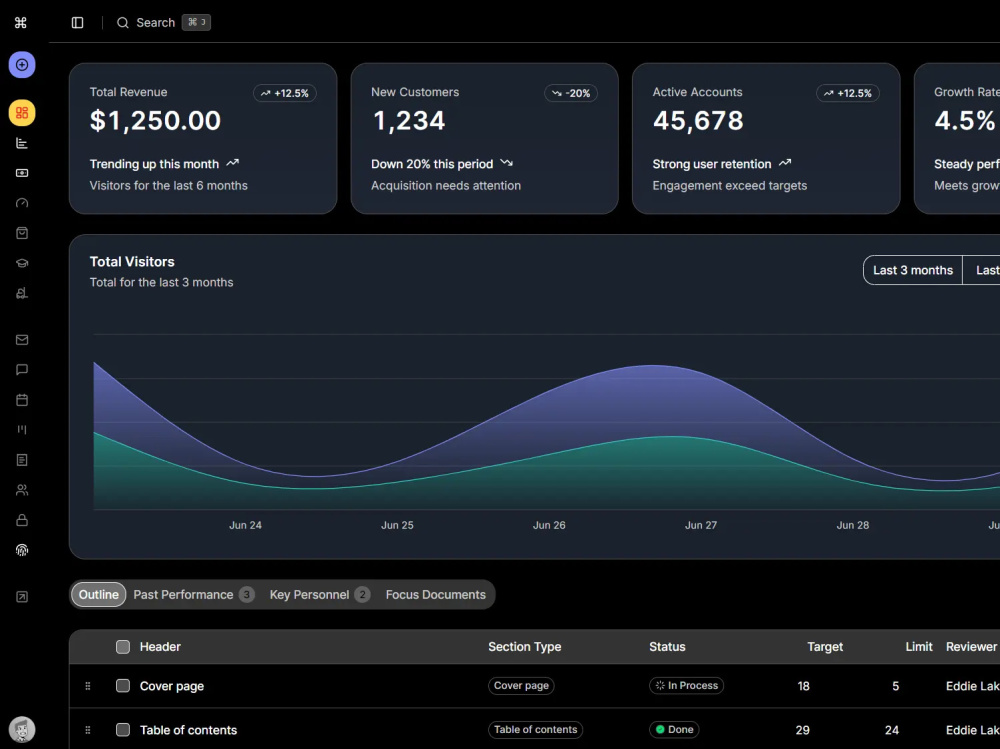Click the purple plus create button
This screenshot has height=749, width=1000.
coord(22,64)
